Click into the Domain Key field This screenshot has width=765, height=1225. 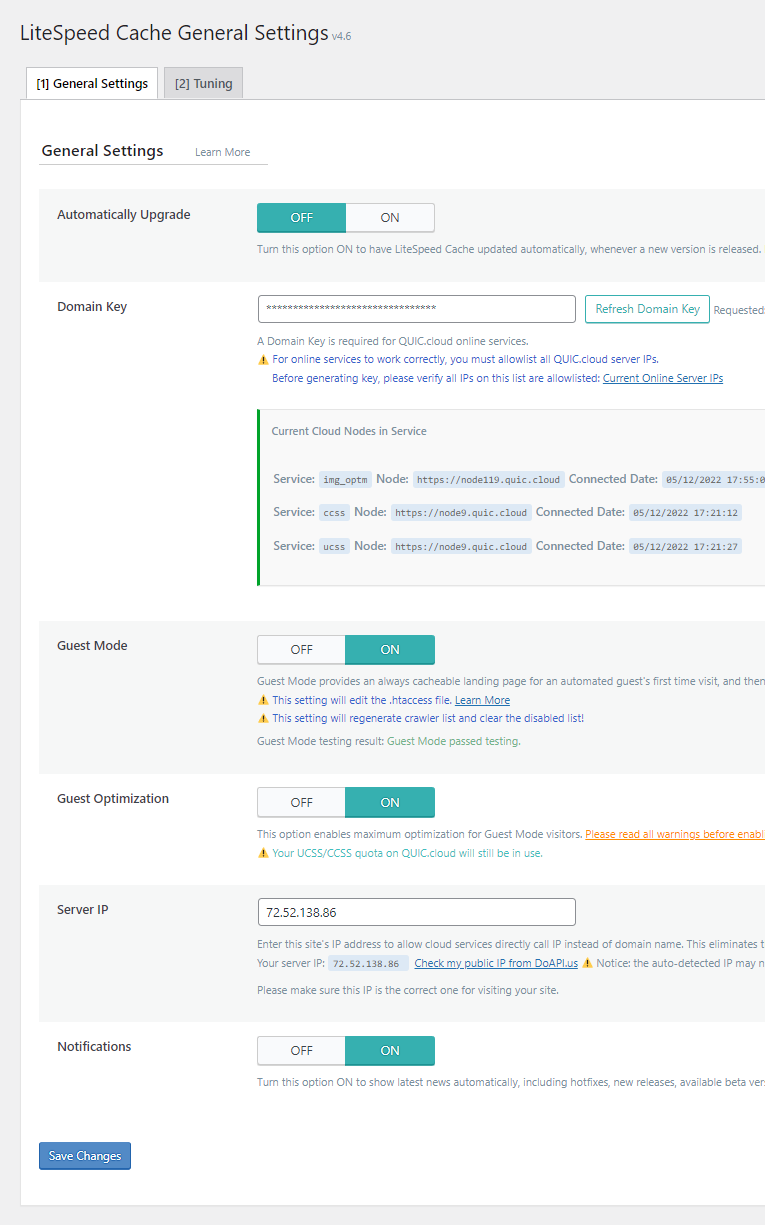[417, 309]
